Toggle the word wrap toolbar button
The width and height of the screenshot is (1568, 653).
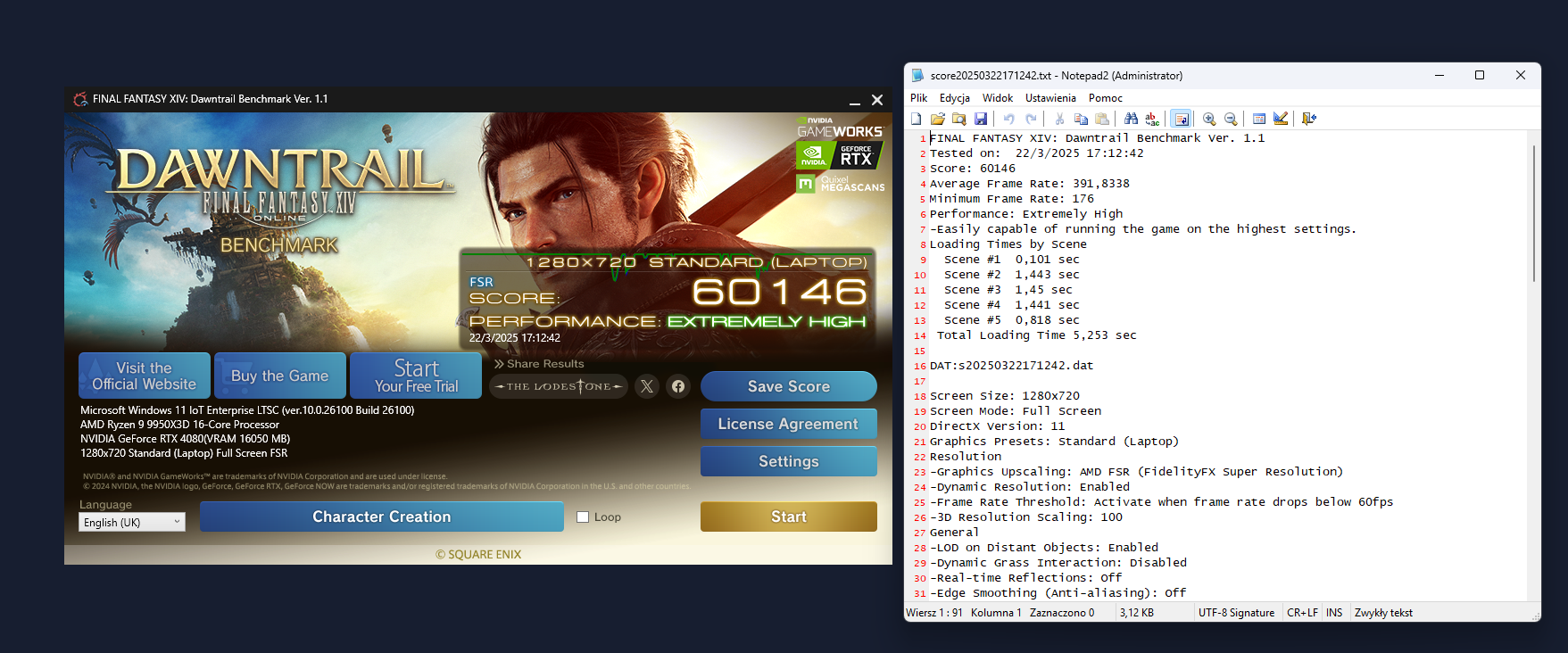(1181, 119)
